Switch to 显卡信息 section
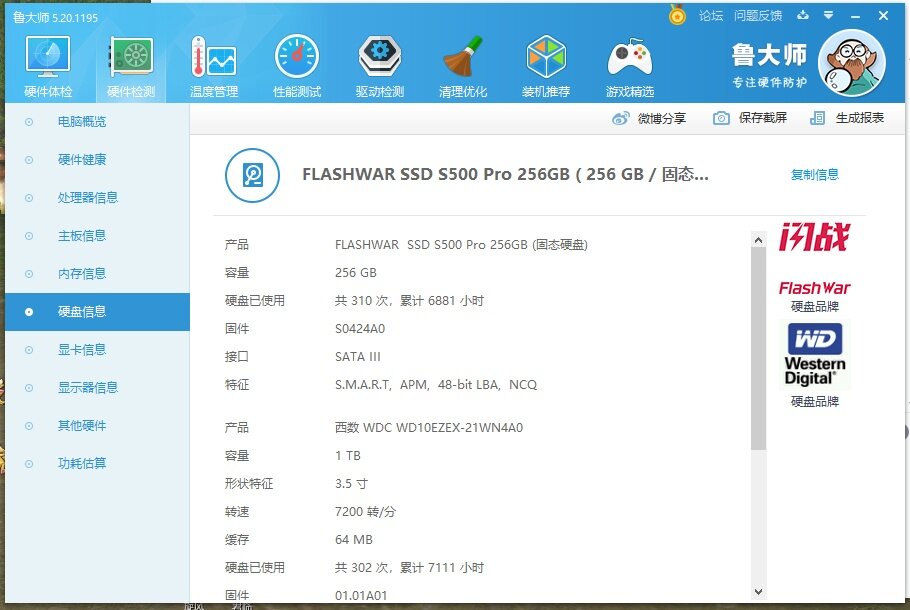This screenshot has width=910, height=610. click(x=82, y=350)
